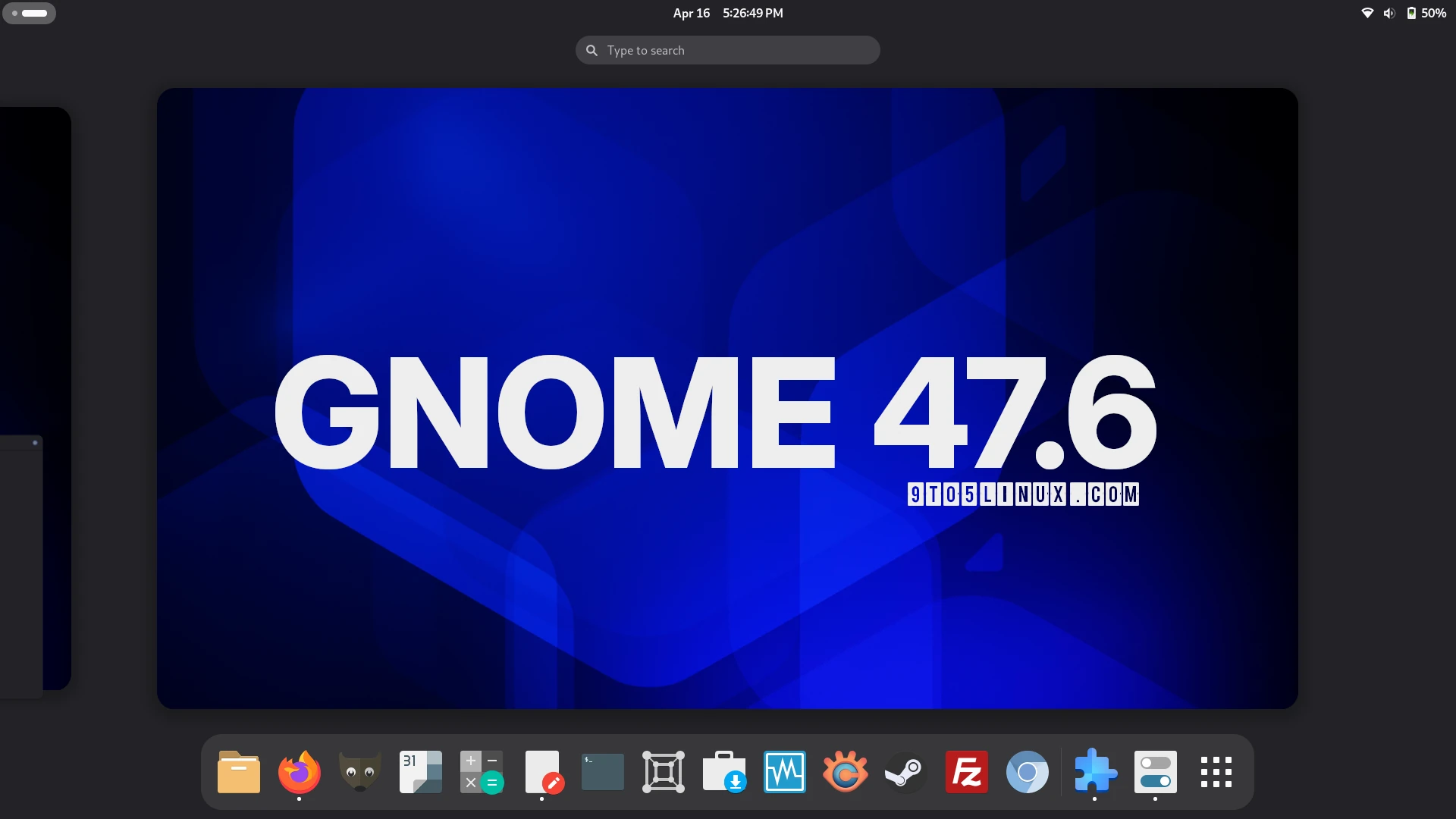The image size is (1456, 819).
Task: Click the Type to search field
Action: [x=728, y=50]
